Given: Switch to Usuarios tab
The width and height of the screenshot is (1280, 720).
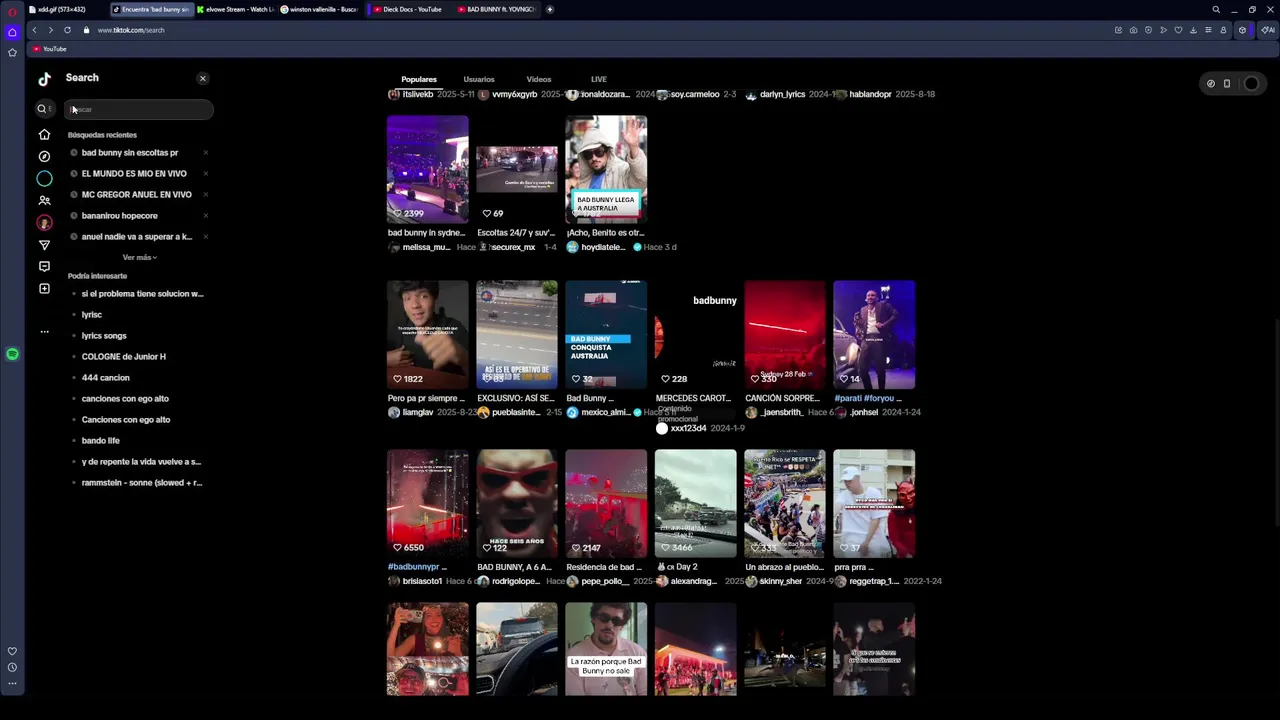Looking at the screenshot, I should pyautogui.click(x=479, y=79).
